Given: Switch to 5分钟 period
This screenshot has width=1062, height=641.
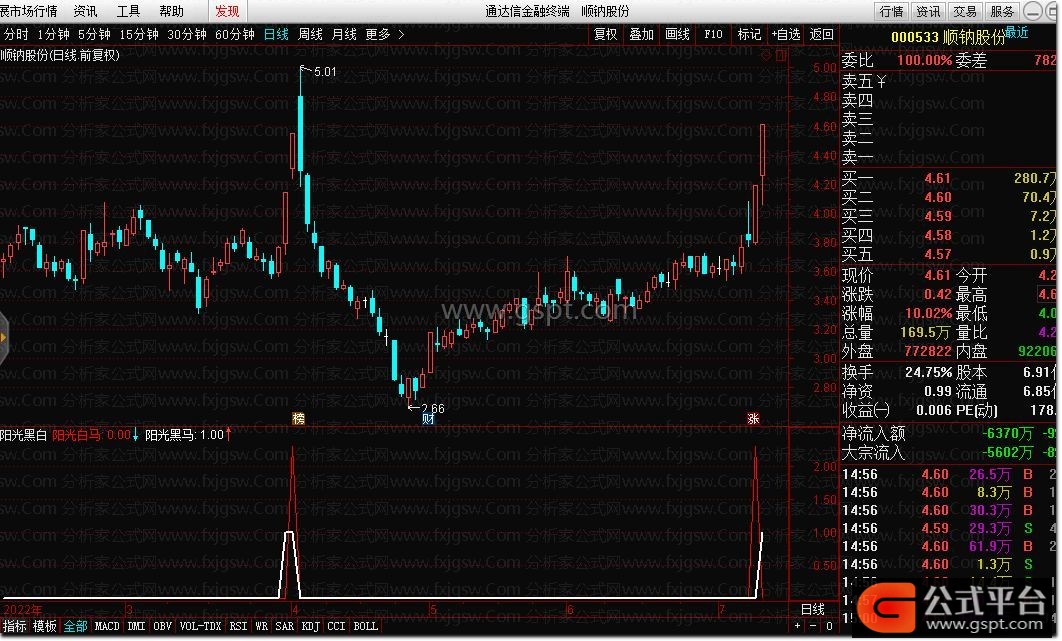Looking at the screenshot, I should coord(94,34).
